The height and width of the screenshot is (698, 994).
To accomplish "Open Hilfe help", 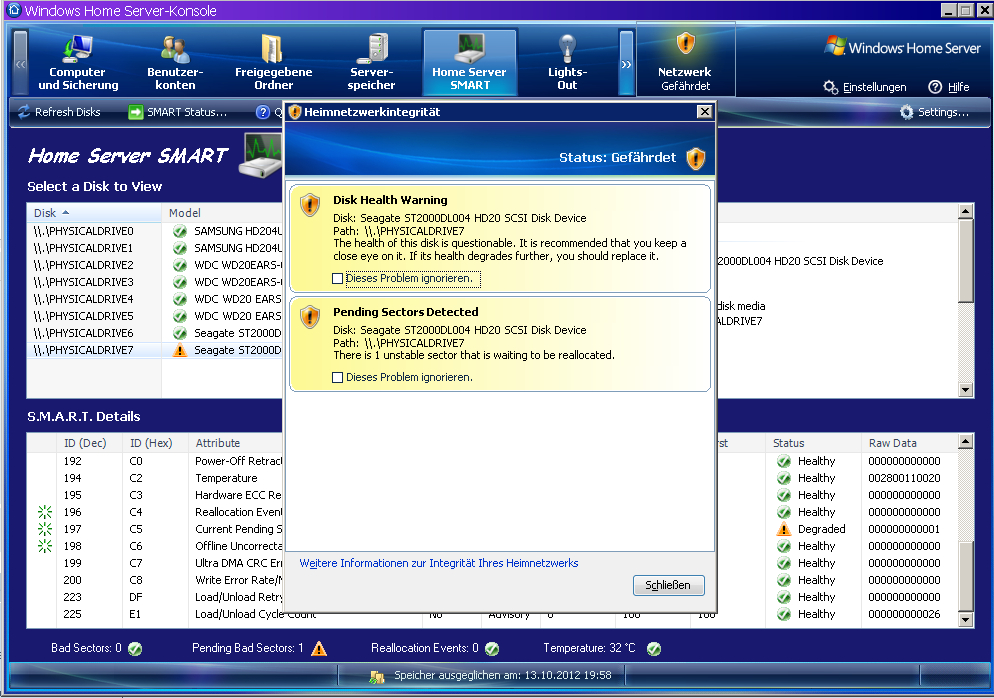I will coord(949,87).
